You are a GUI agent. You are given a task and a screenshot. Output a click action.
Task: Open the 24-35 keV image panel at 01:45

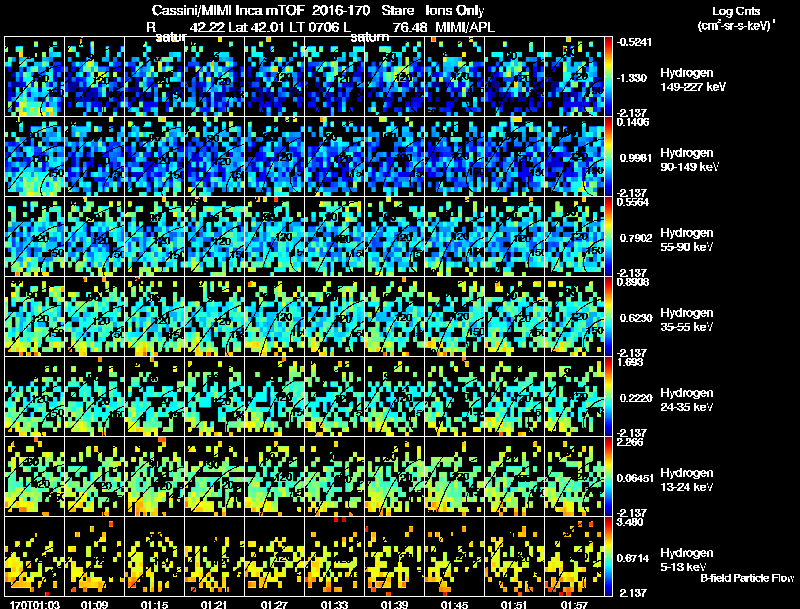[x=454, y=397]
